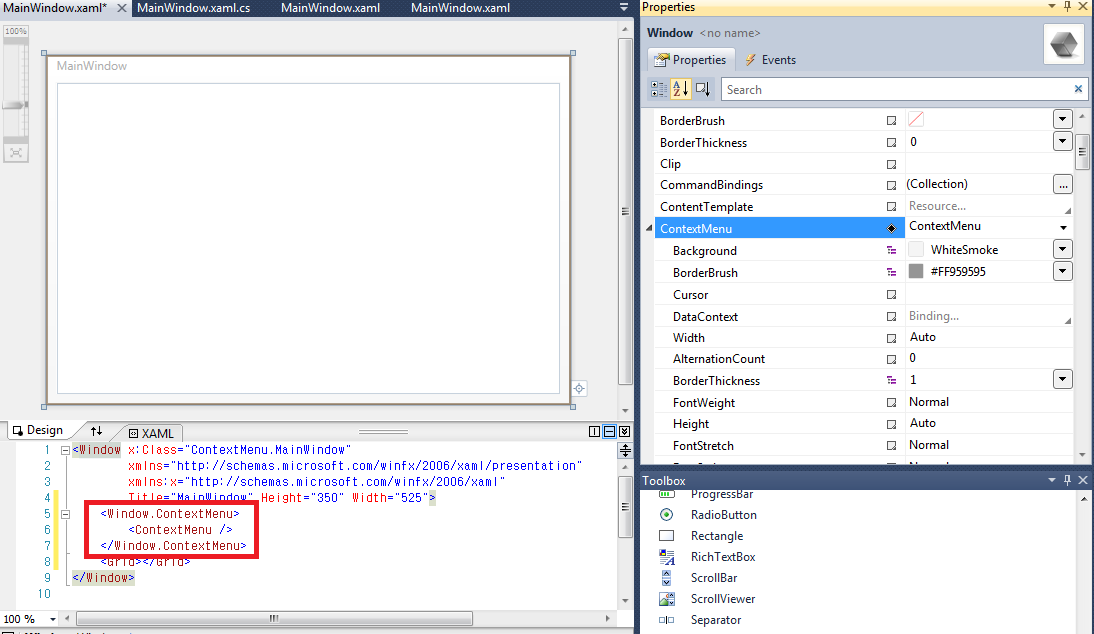
Task: Clear the Properties search with the X button
Action: 1078,89
